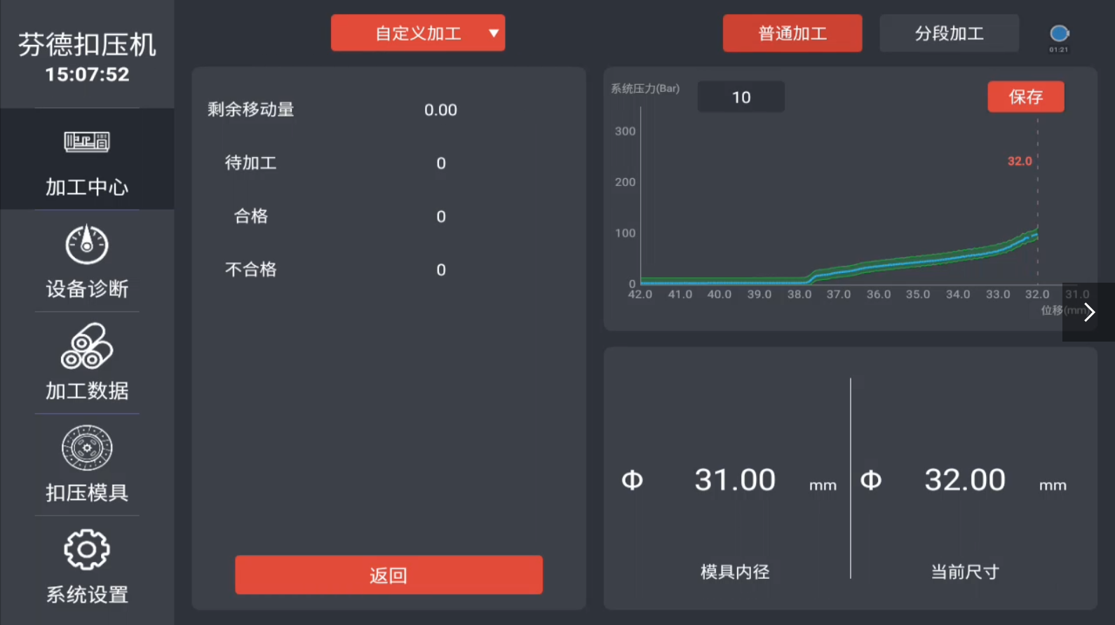Screen dimensions: 1115x625
Task: Expand the right chevron beside the chart
Action: click(x=1089, y=312)
